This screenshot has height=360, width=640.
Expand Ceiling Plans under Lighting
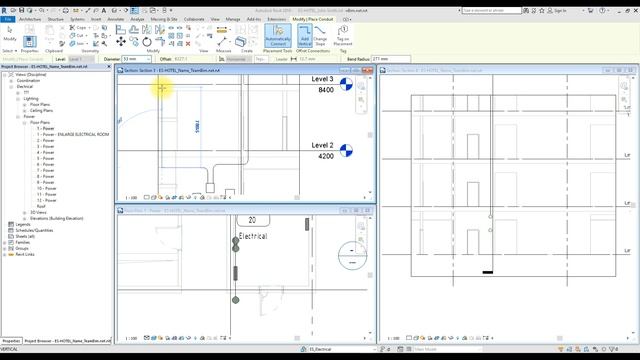pyautogui.click(x=24, y=111)
